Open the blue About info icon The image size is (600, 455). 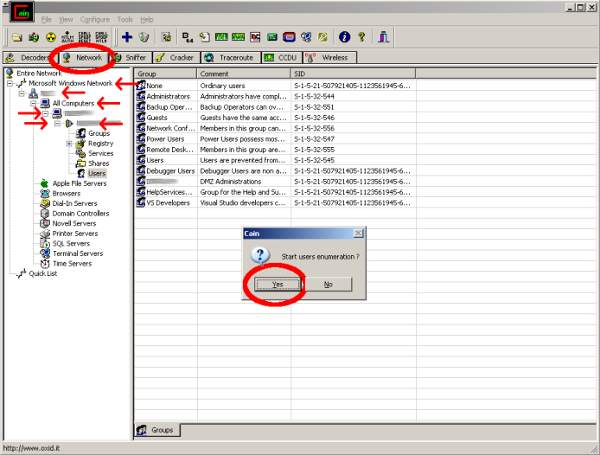coord(344,37)
